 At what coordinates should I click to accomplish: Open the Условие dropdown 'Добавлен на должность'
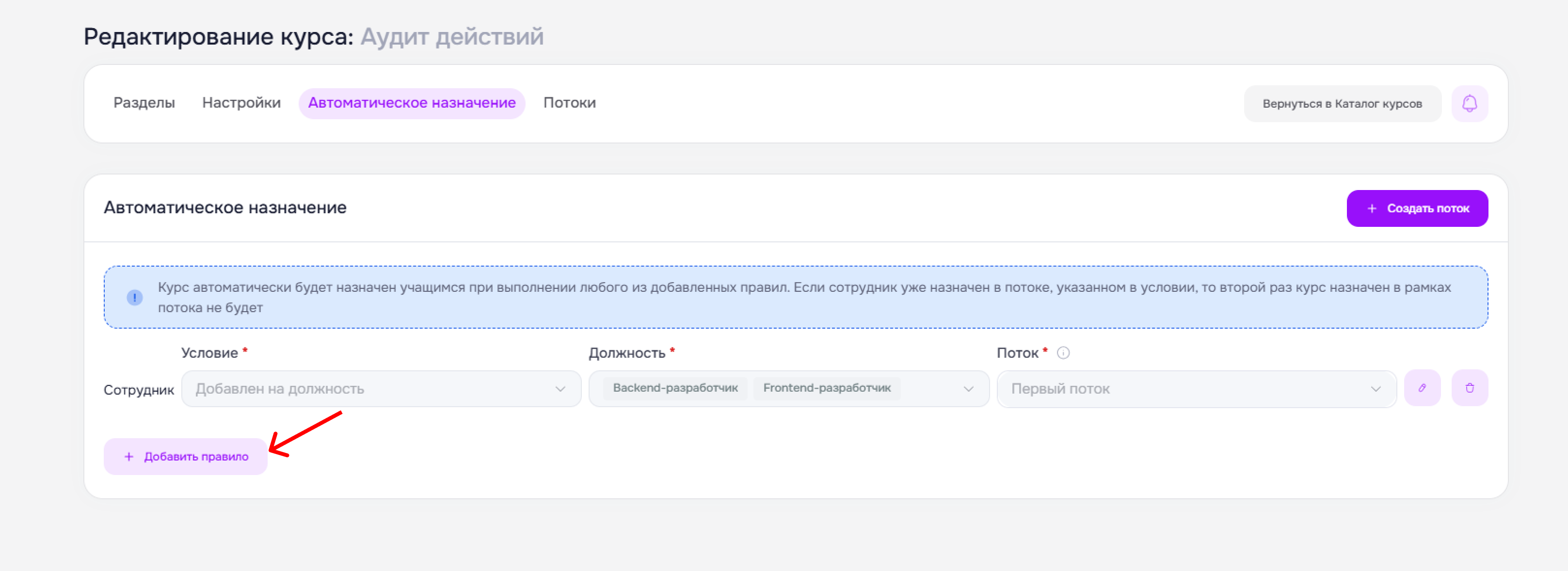click(381, 388)
